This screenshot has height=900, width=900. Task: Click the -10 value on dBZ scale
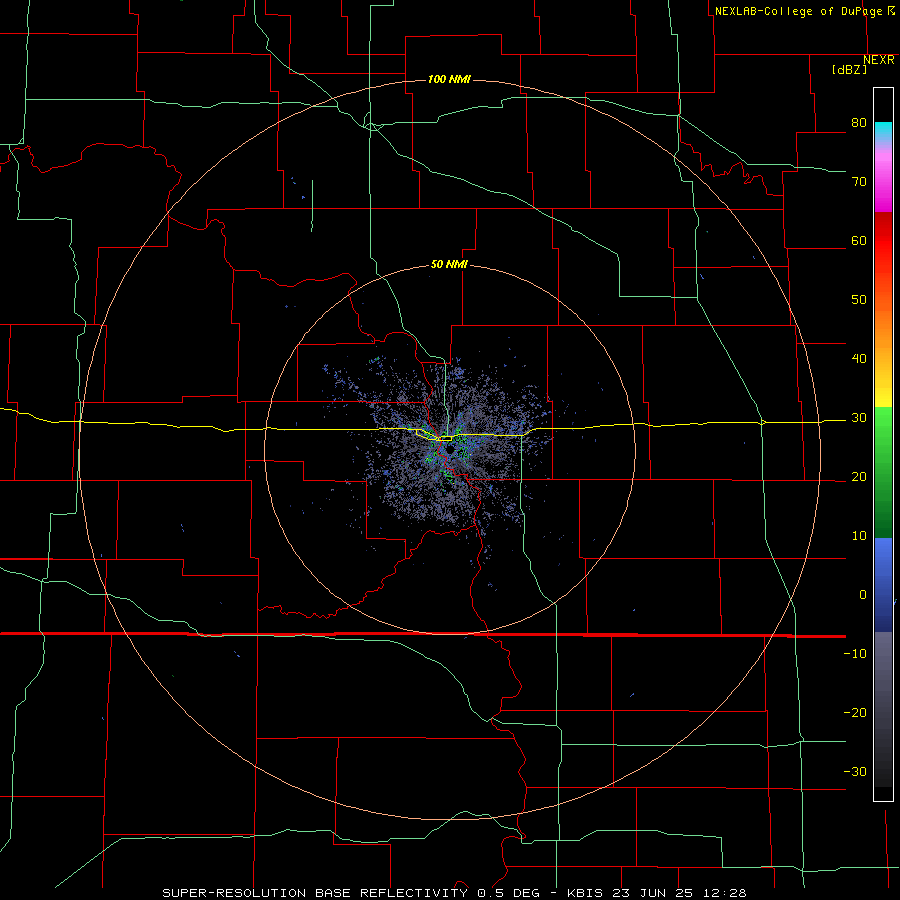point(855,654)
